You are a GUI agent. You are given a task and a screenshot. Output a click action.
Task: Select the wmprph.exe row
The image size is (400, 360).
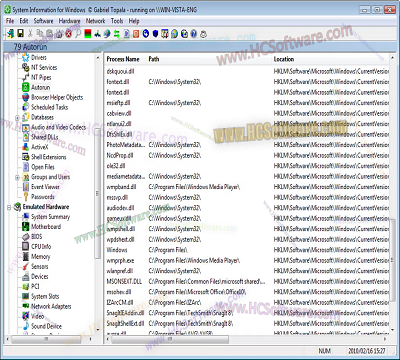click(x=247, y=260)
